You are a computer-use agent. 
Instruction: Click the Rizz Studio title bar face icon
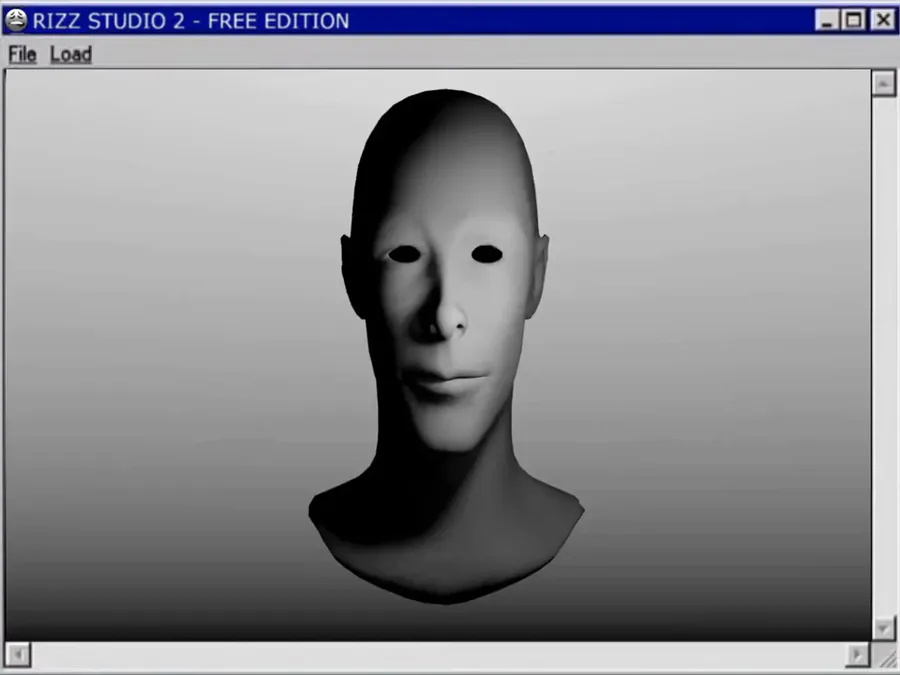15,20
